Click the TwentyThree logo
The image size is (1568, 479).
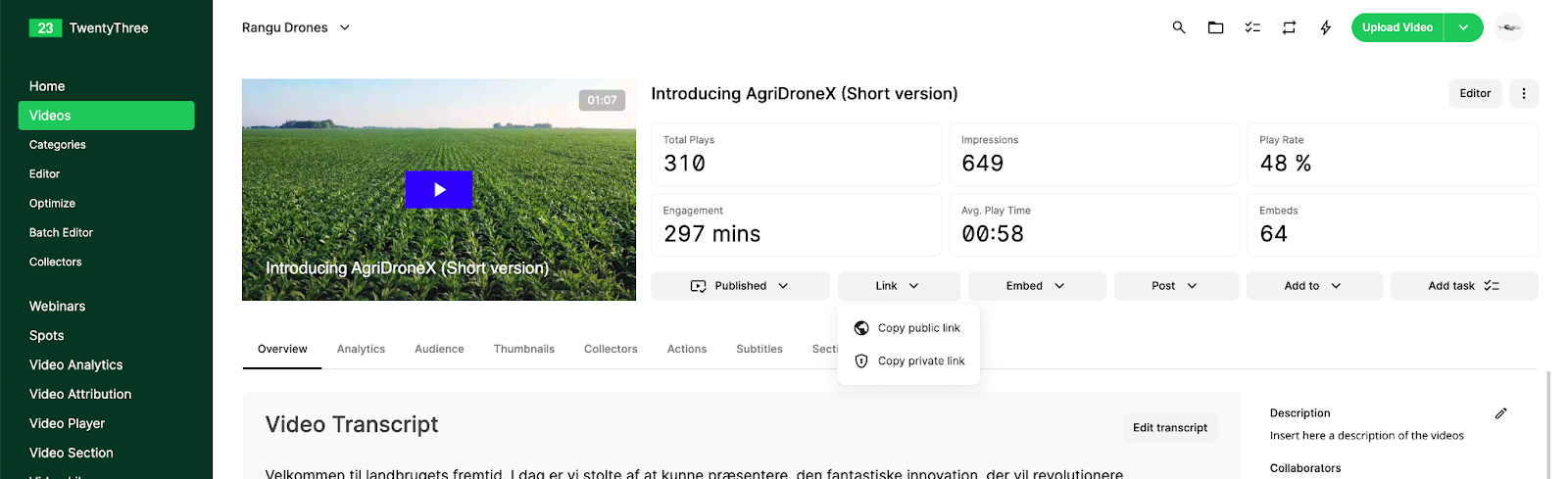(x=89, y=28)
